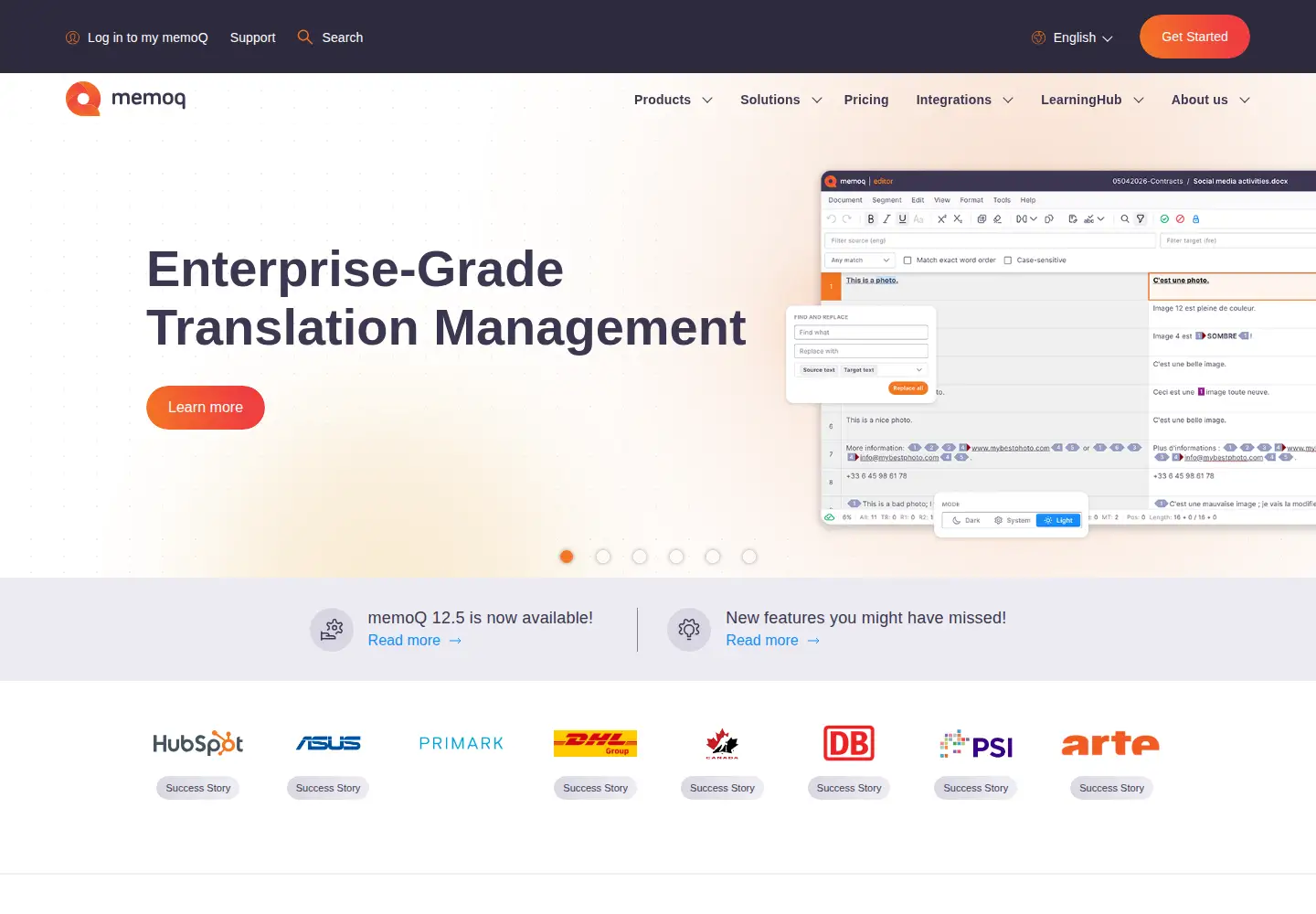Click the Learn more button
The image size is (1316, 914).
pyautogui.click(x=206, y=408)
